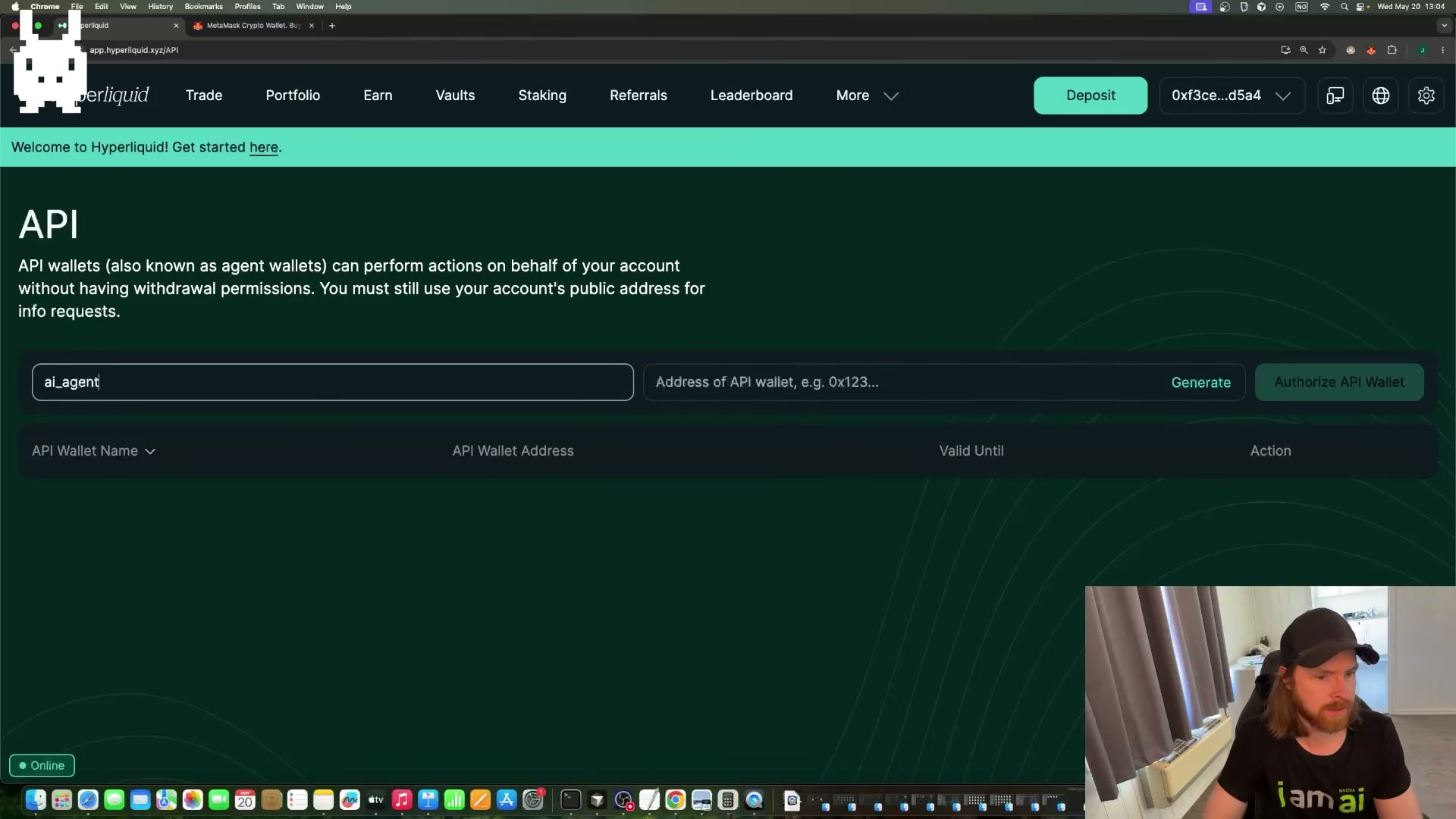The width and height of the screenshot is (1456, 819).
Task: Click the Online status indicator
Action: pos(42,766)
